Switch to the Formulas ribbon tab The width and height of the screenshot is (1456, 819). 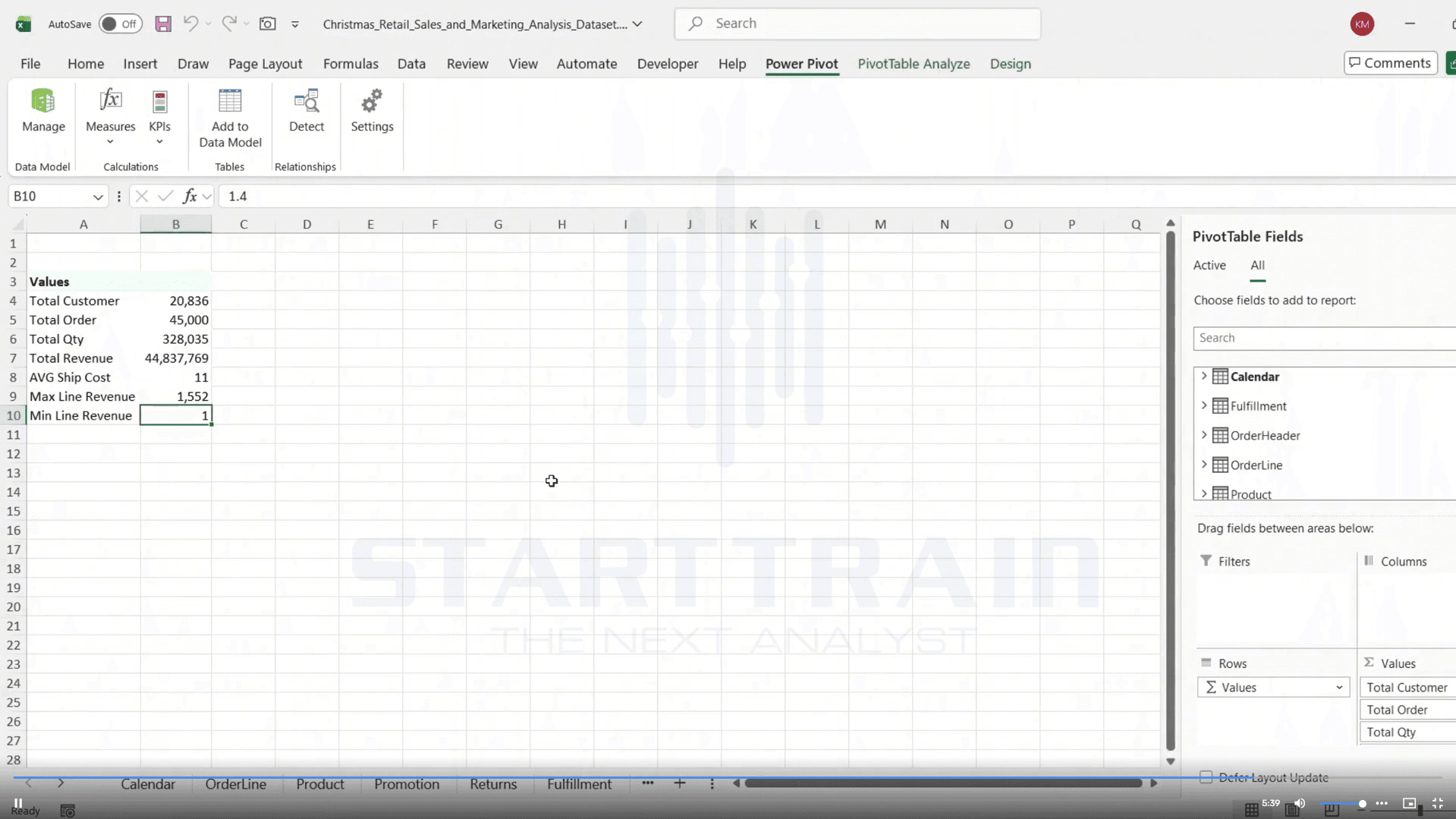point(351,64)
